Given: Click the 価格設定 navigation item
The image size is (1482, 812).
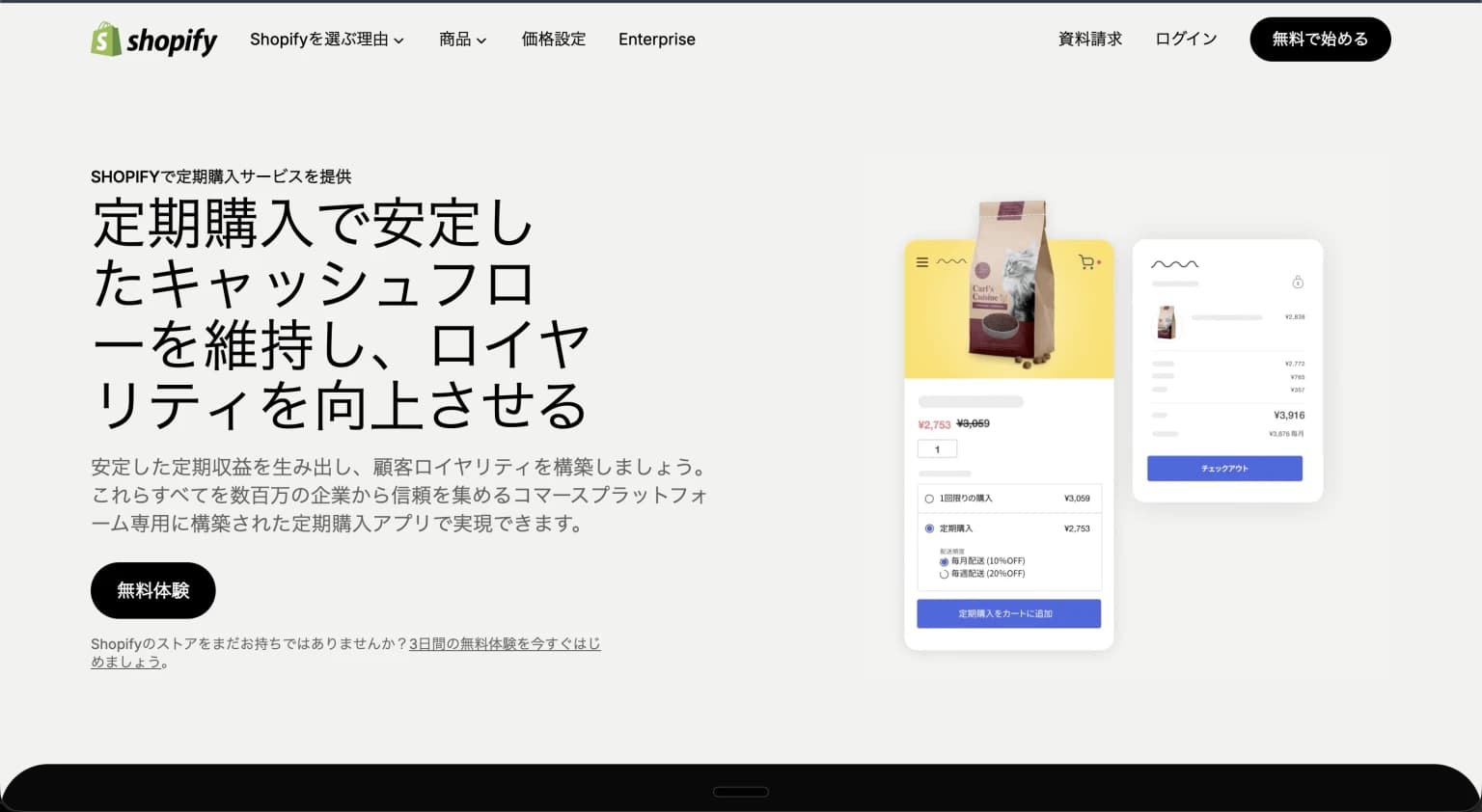Looking at the screenshot, I should pyautogui.click(x=553, y=40).
